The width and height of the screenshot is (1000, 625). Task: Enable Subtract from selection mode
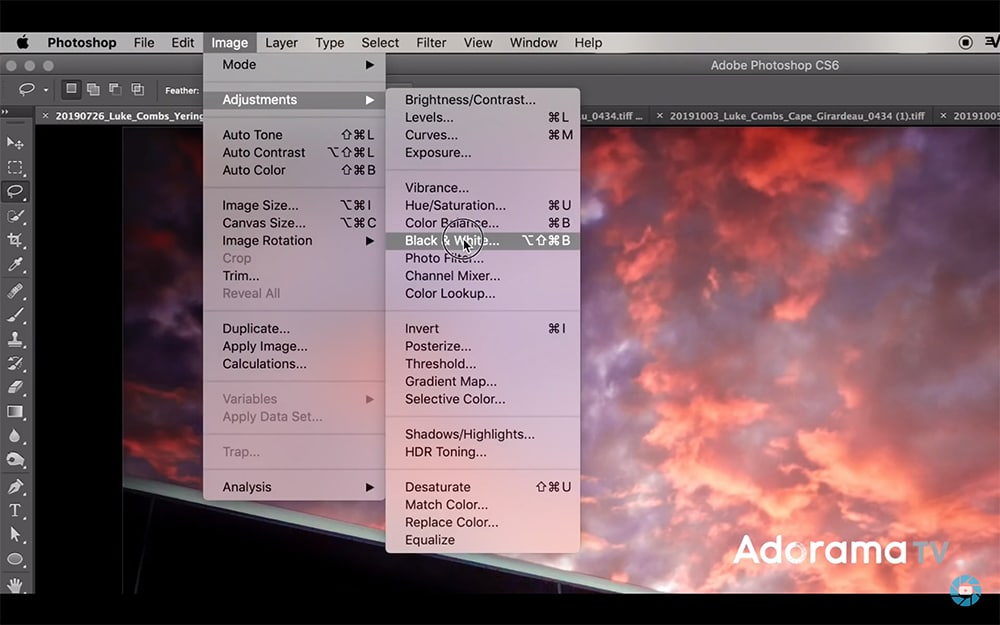coord(115,90)
